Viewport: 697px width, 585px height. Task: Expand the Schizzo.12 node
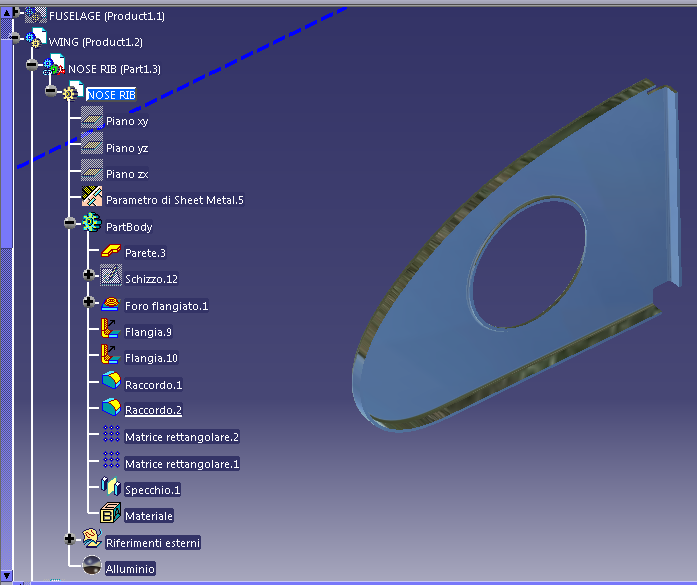(89, 275)
